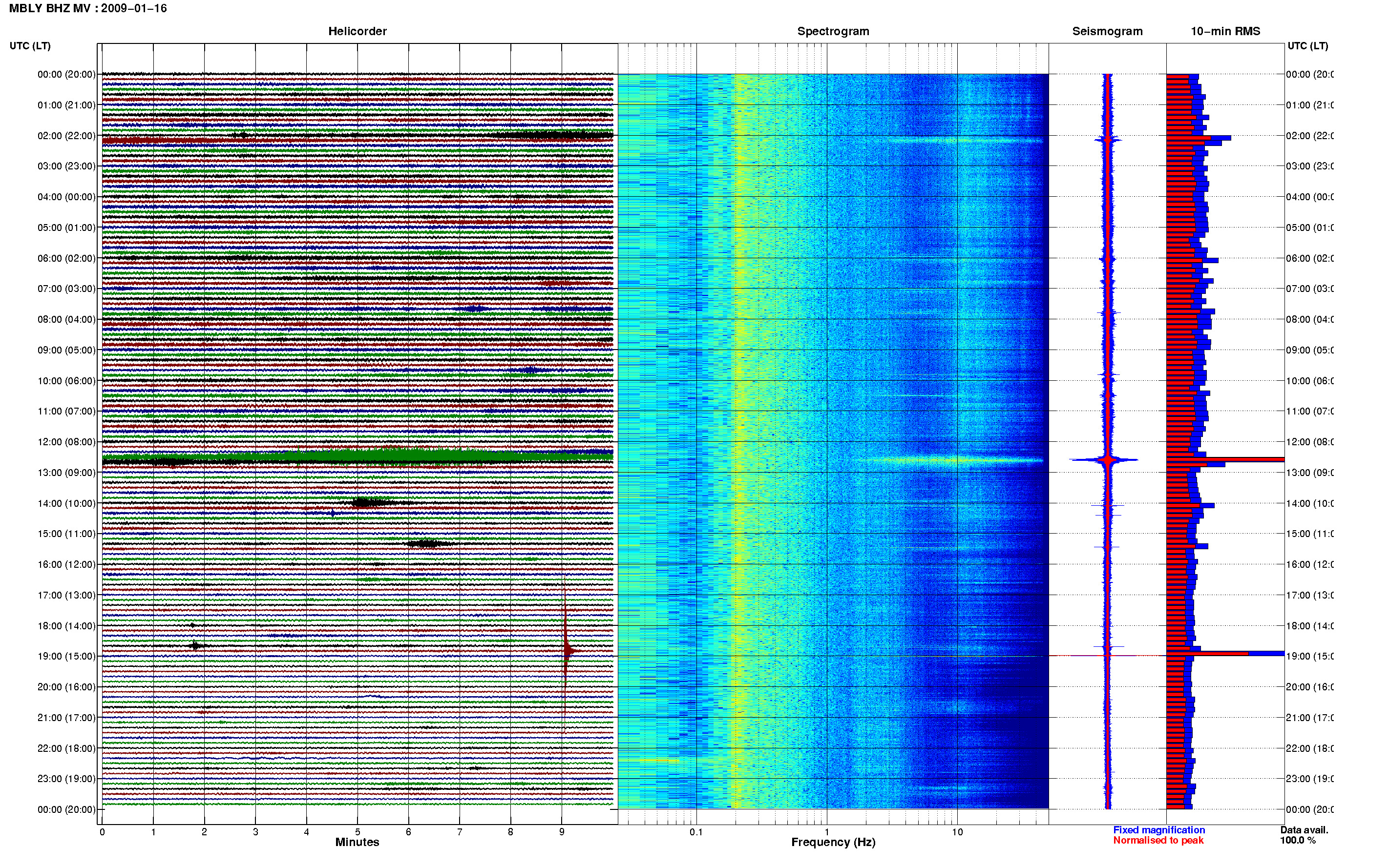
Task: Click the left time label '17:00 (13:00)'
Action: tap(66, 595)
